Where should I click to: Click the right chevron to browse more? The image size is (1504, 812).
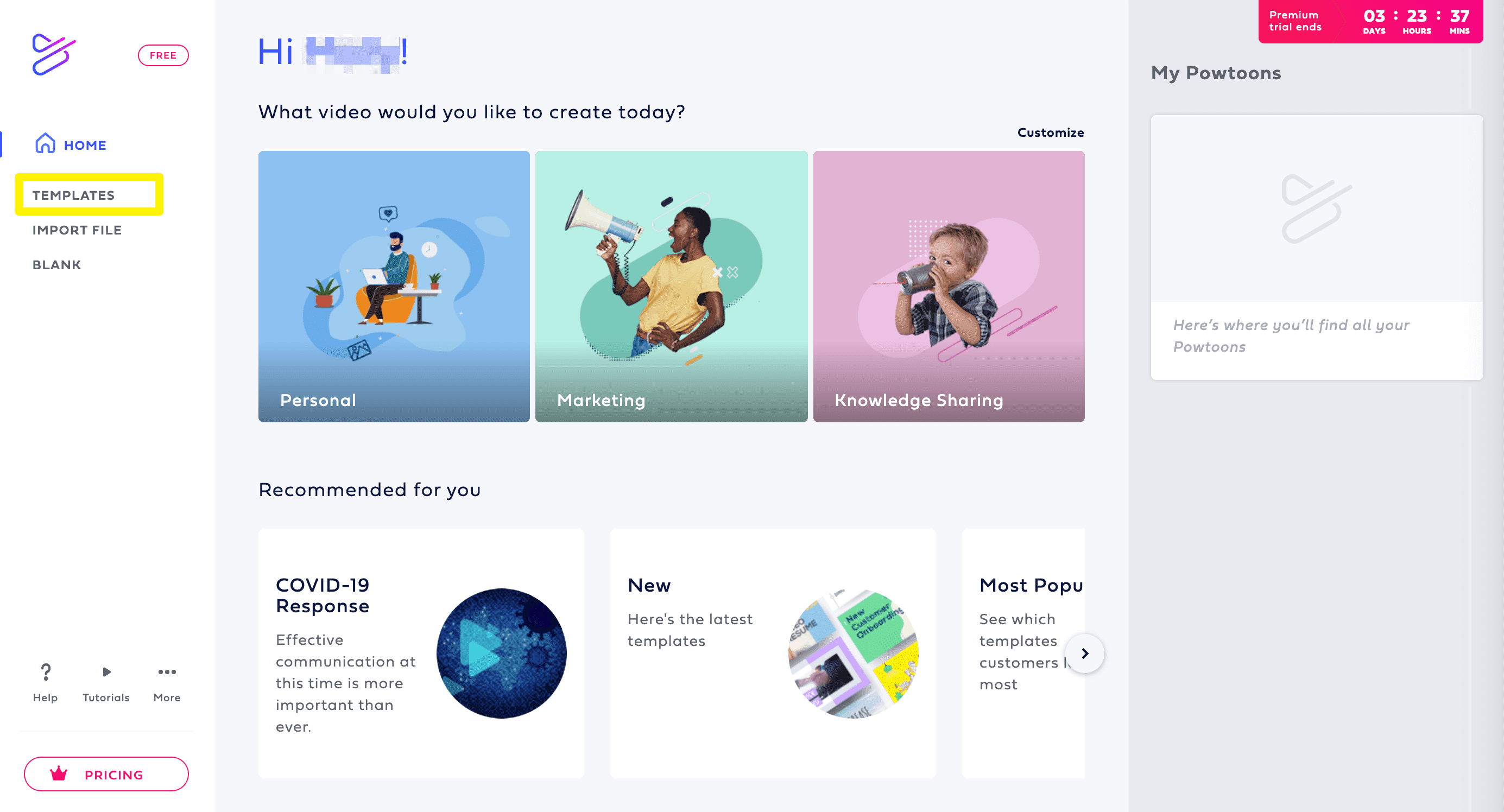coord(1086,653)
